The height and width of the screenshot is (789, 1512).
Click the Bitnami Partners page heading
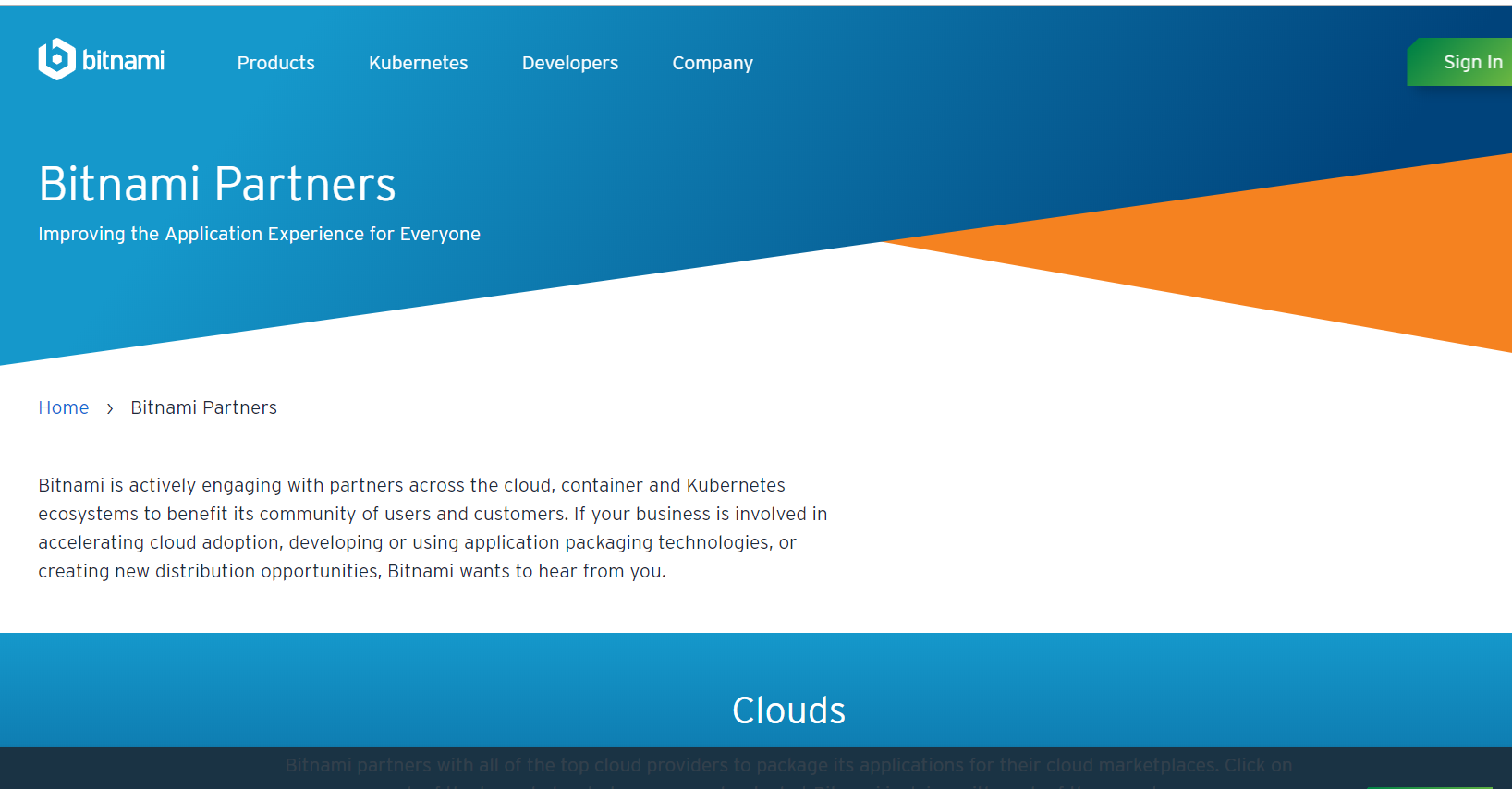(217, 184)
